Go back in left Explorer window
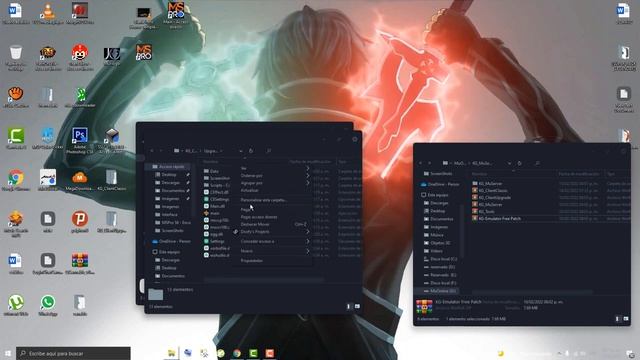Screen dimensions: 640x360 [x=151, y=151]
